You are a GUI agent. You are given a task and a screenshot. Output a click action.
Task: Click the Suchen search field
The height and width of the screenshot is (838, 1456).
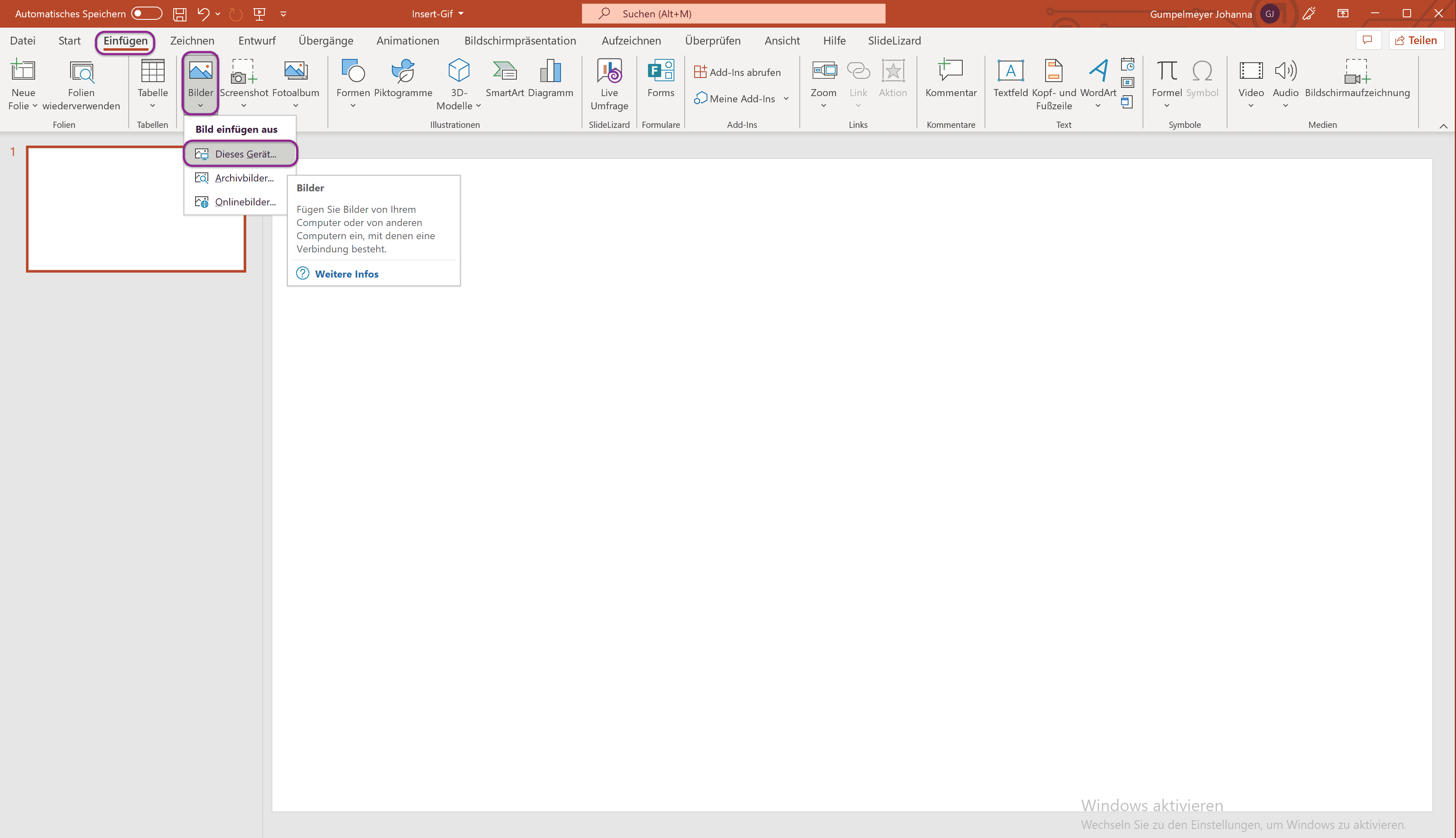pyautogui.click(x=733, y=13)
